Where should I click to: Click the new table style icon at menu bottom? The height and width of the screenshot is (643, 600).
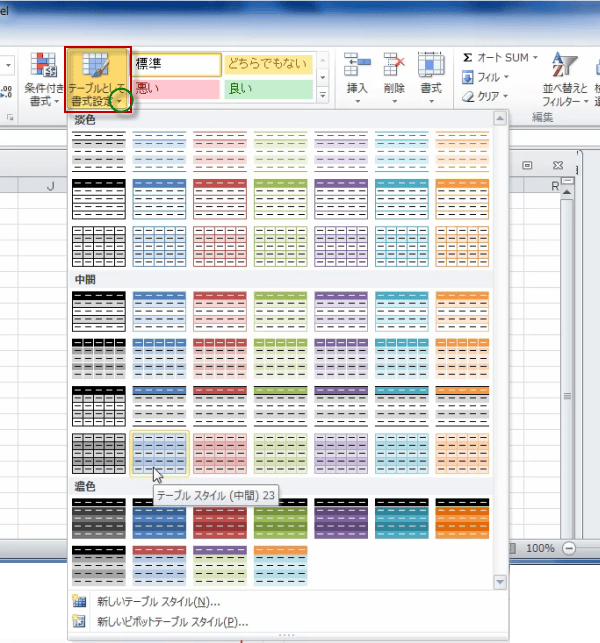point(79,601)
